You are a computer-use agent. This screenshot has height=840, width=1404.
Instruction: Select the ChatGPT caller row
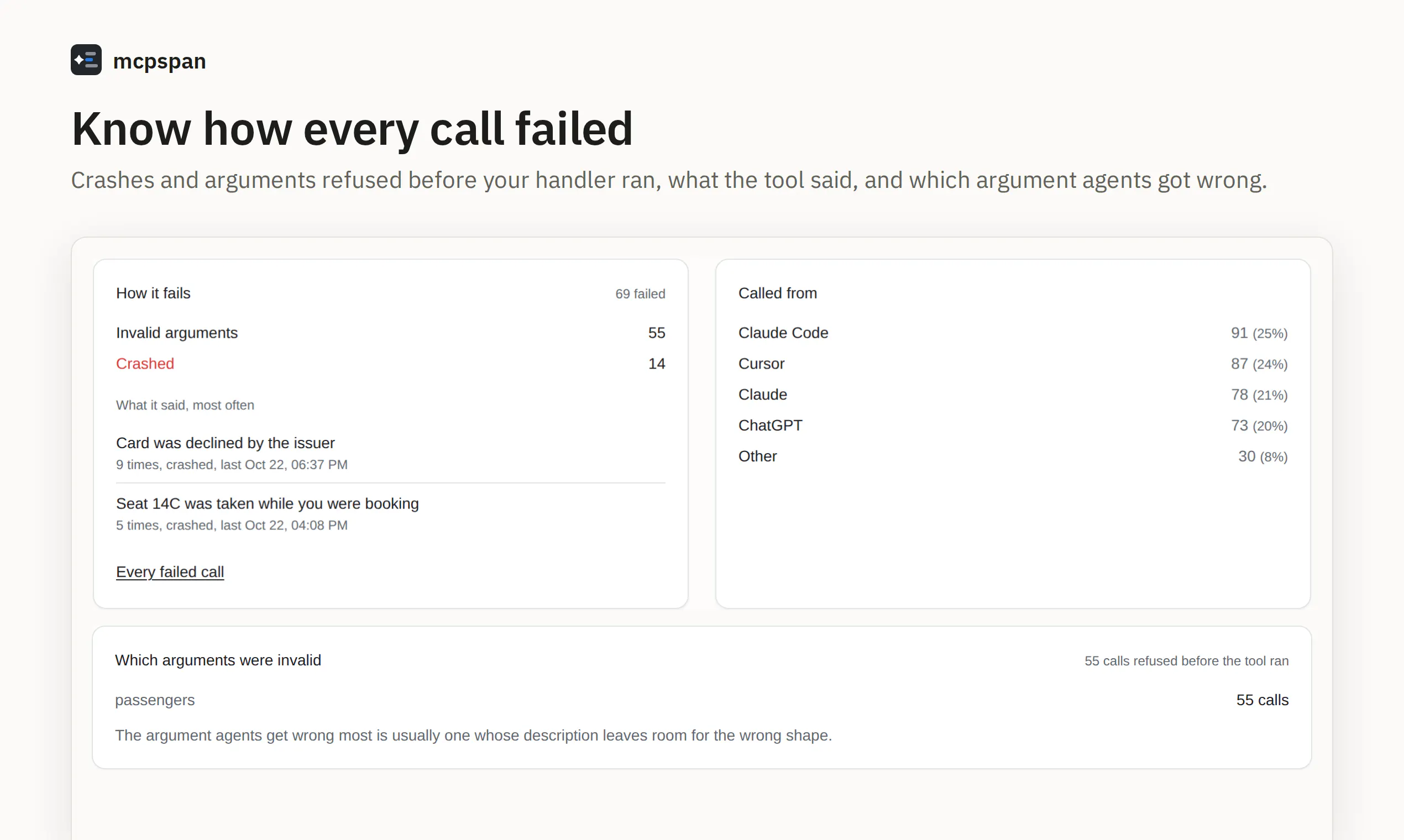1013,425
